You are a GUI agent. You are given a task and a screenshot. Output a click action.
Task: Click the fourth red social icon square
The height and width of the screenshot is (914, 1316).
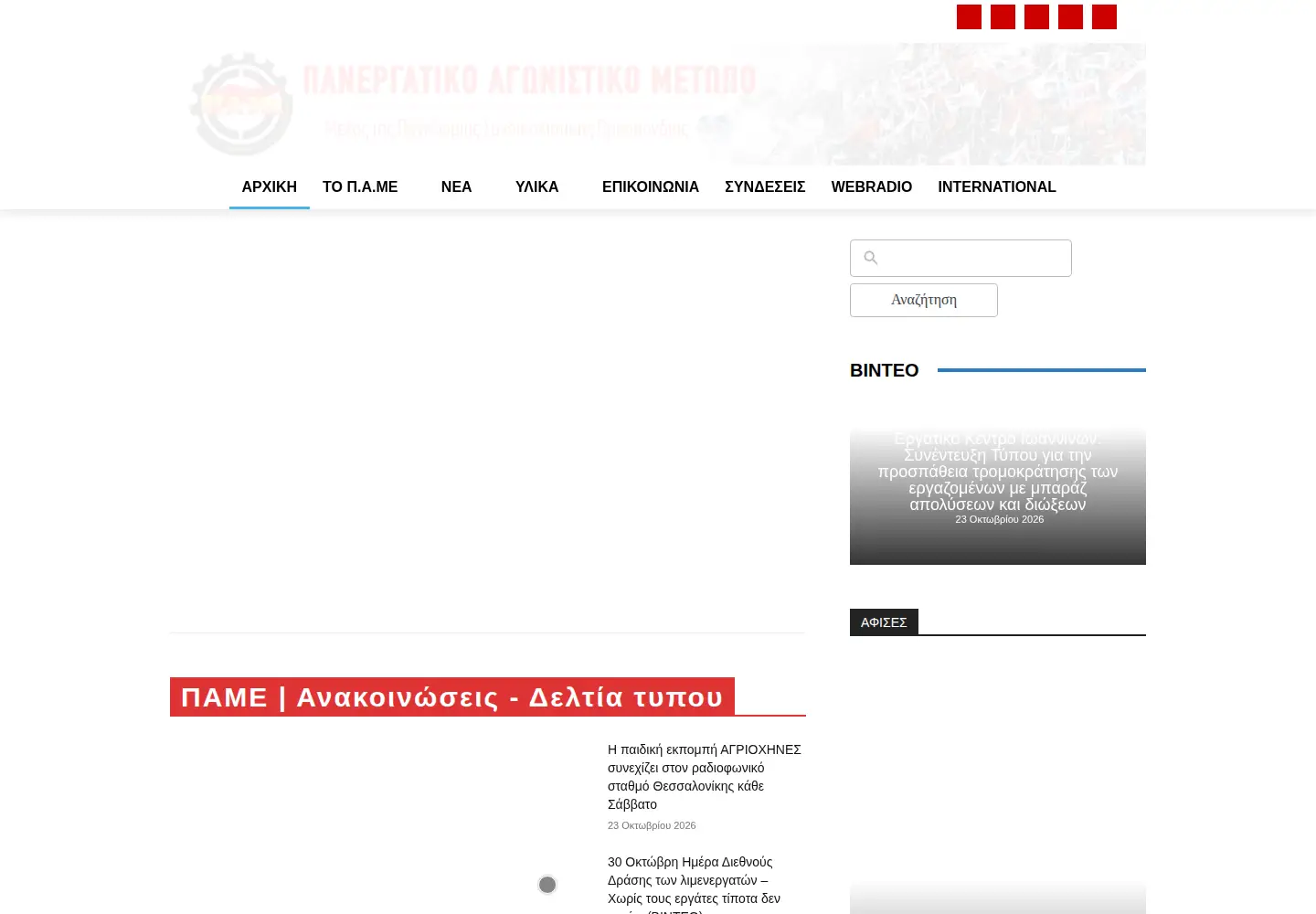tap(1070, 16)
